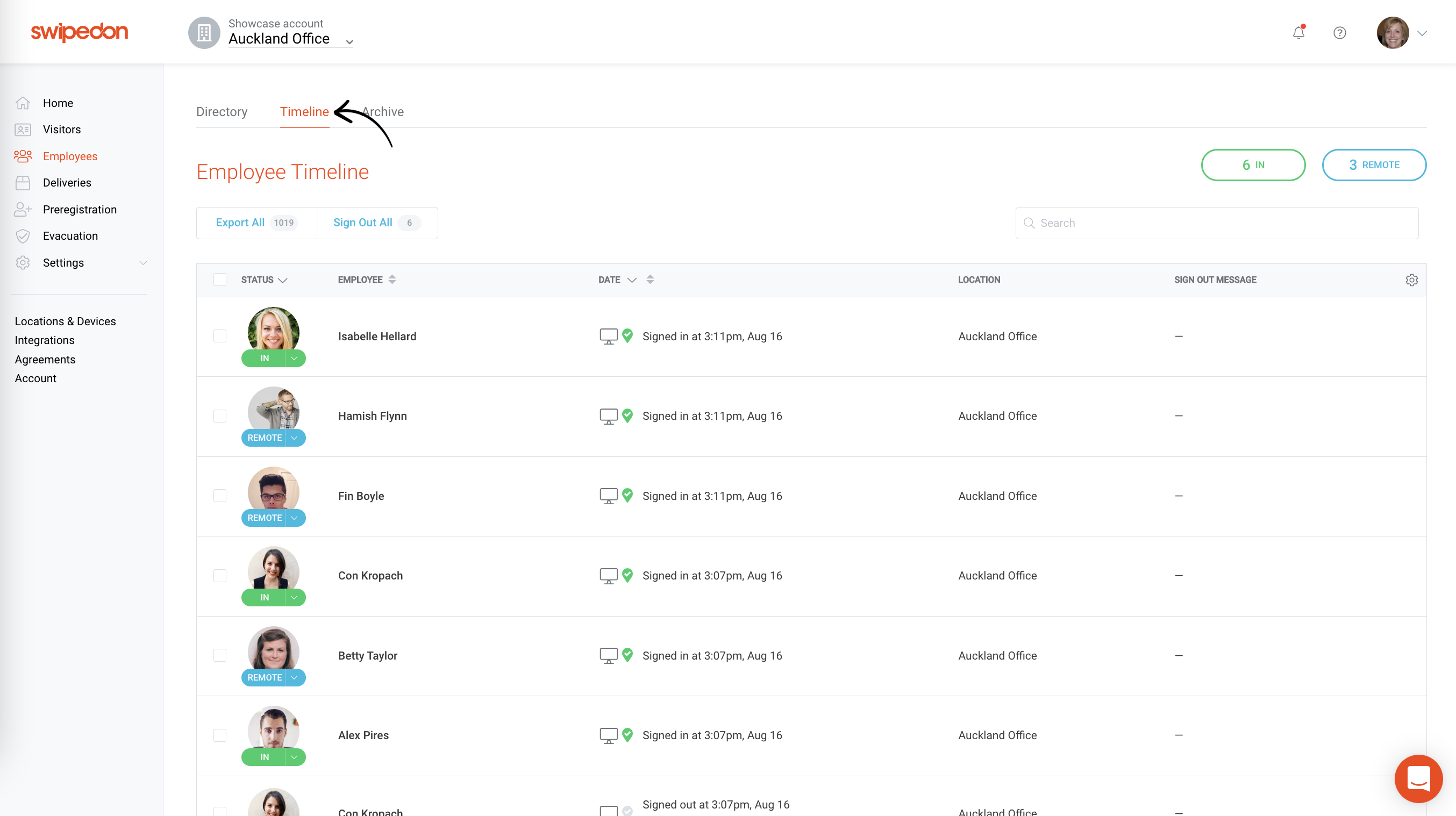Click the Home icon in sidebar

[x=23, y=103]
